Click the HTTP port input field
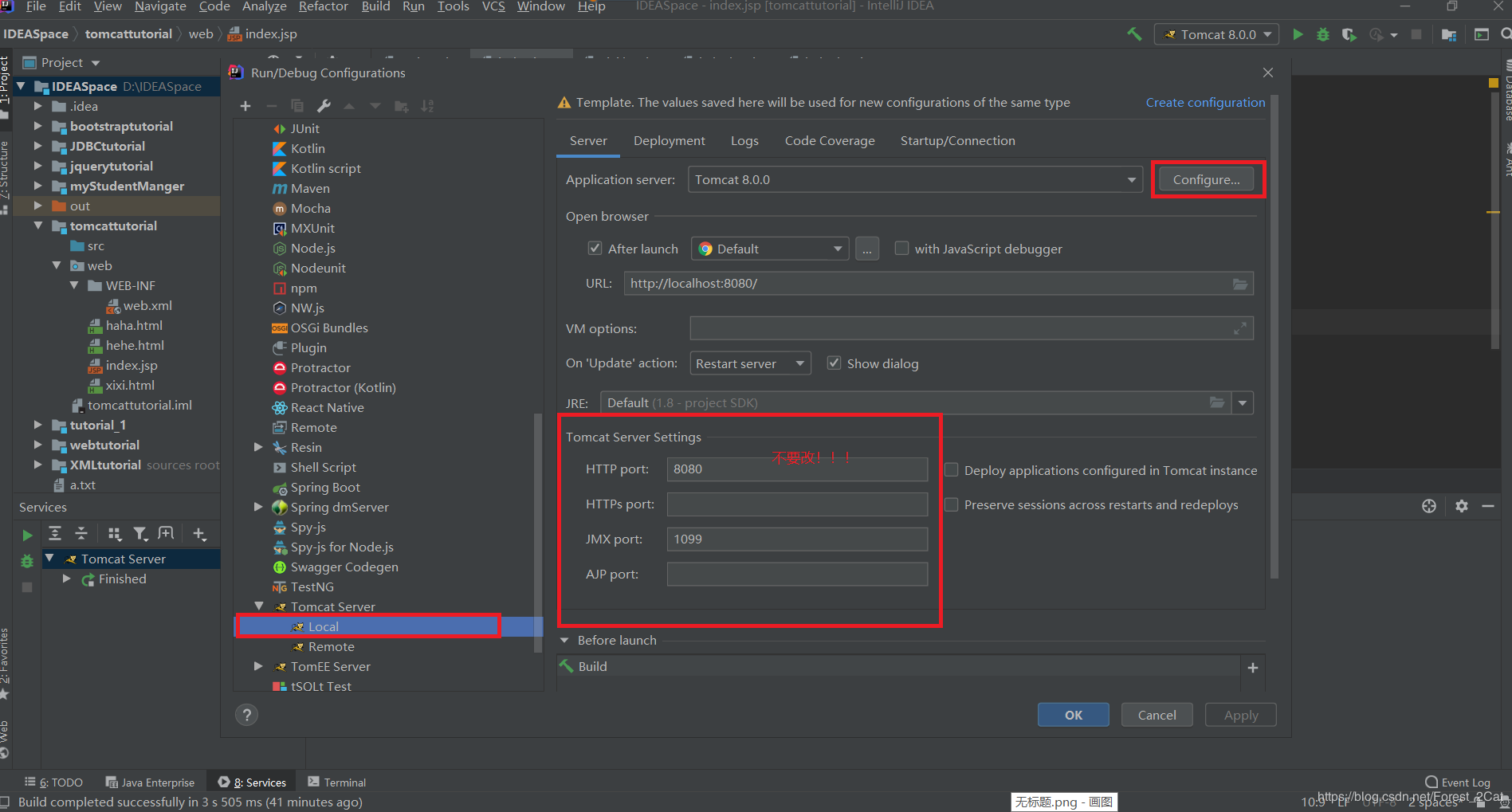Image resolution: width=1512 pixels, height=812 pixels. click(797, 469)
